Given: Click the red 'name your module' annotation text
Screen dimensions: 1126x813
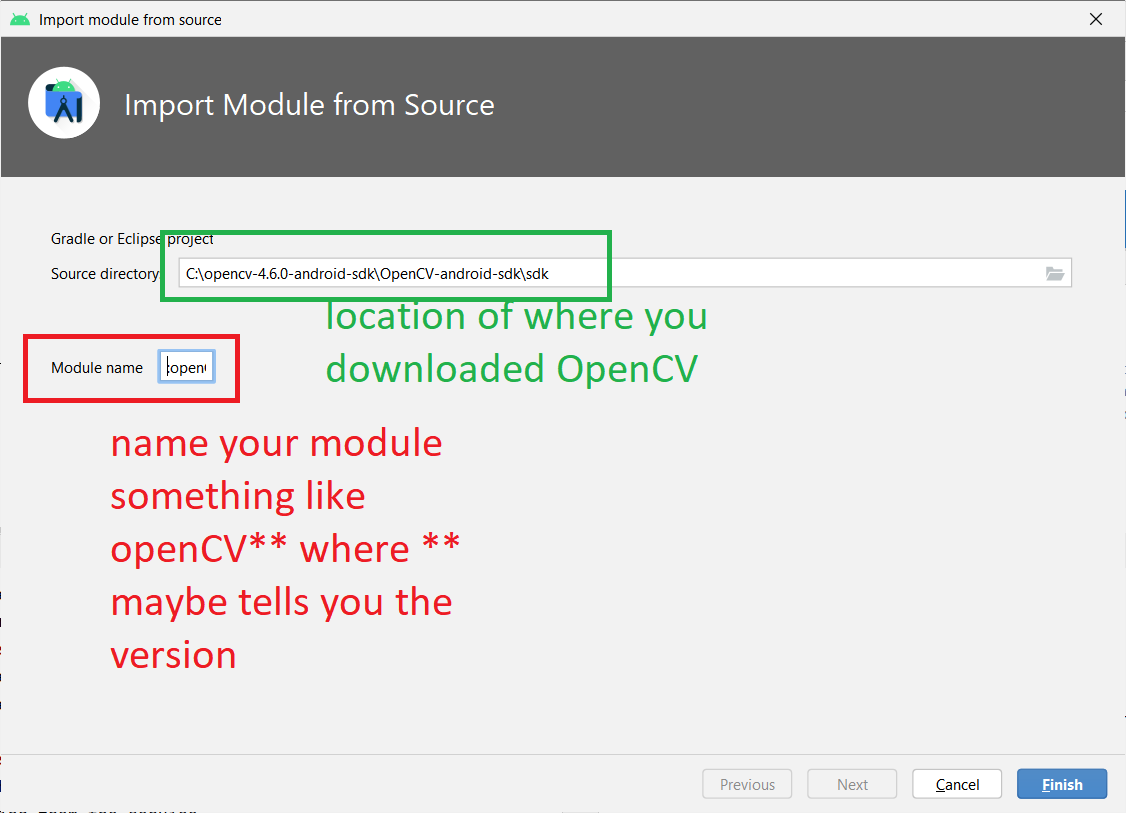Looking at the screenshot, I should [276, 443].
